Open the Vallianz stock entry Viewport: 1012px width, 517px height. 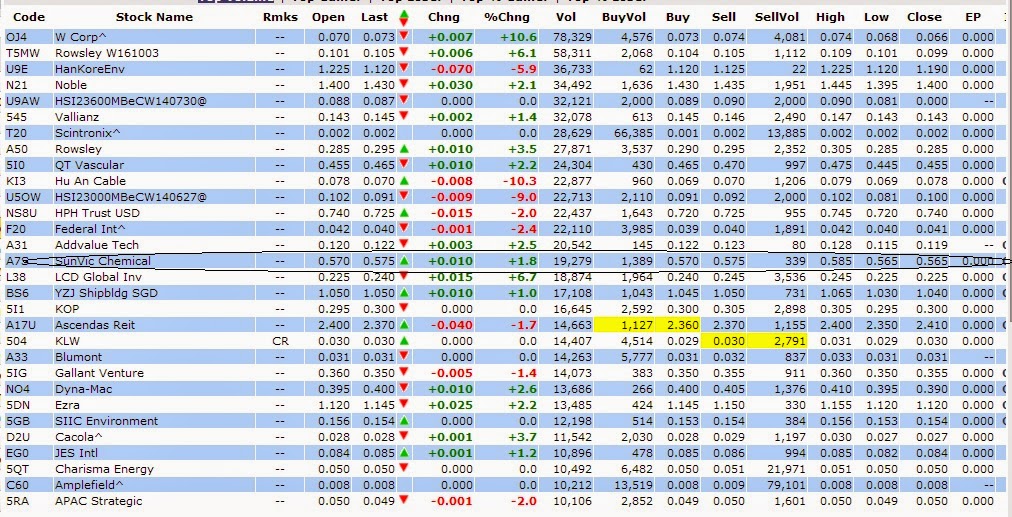pyautogui.click(x=78, y=117)
